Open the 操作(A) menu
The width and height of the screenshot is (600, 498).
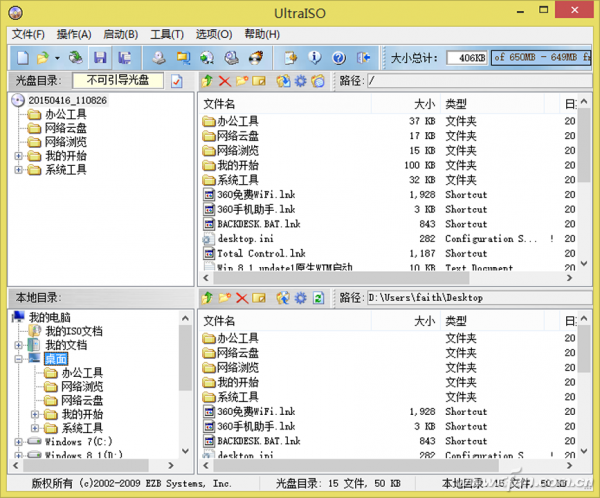click(74, 34)
